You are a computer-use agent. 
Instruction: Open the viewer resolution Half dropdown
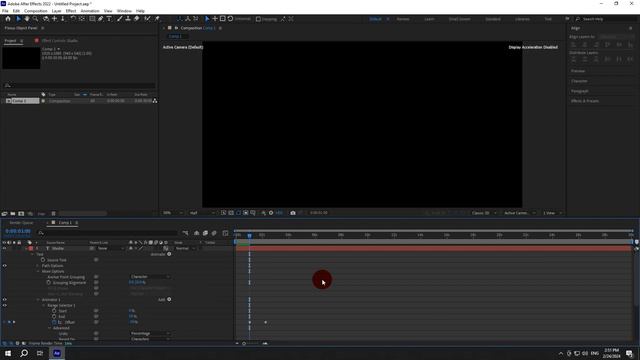(x=202, y=213)
